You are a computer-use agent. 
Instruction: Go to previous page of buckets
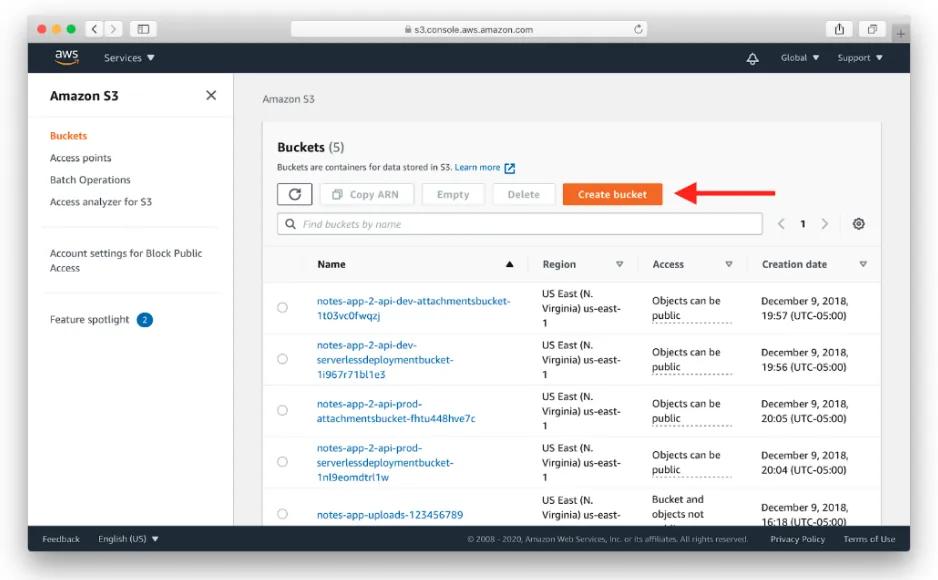781,224
